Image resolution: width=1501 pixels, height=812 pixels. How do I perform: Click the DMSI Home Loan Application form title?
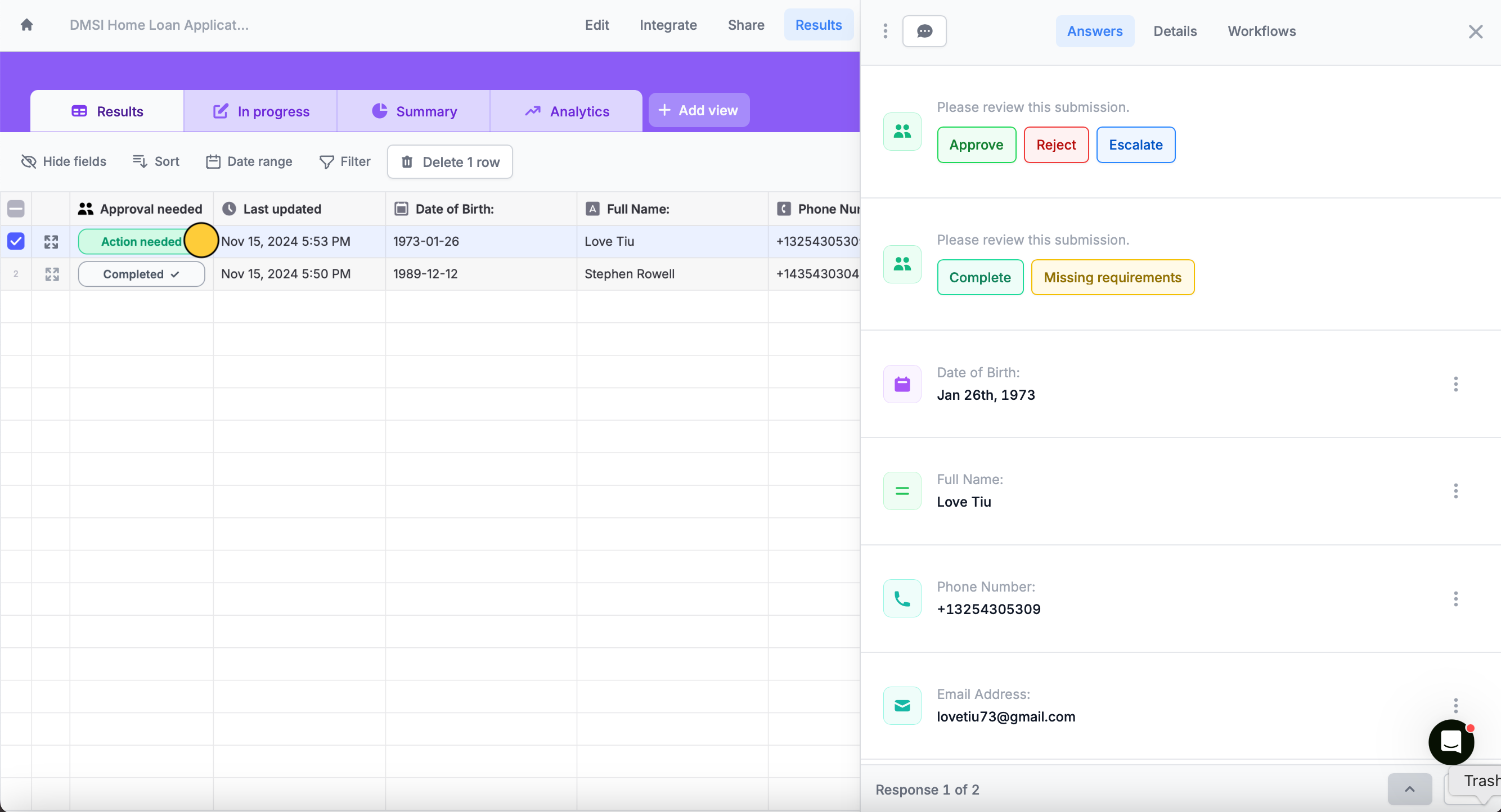tap(159, 25)
